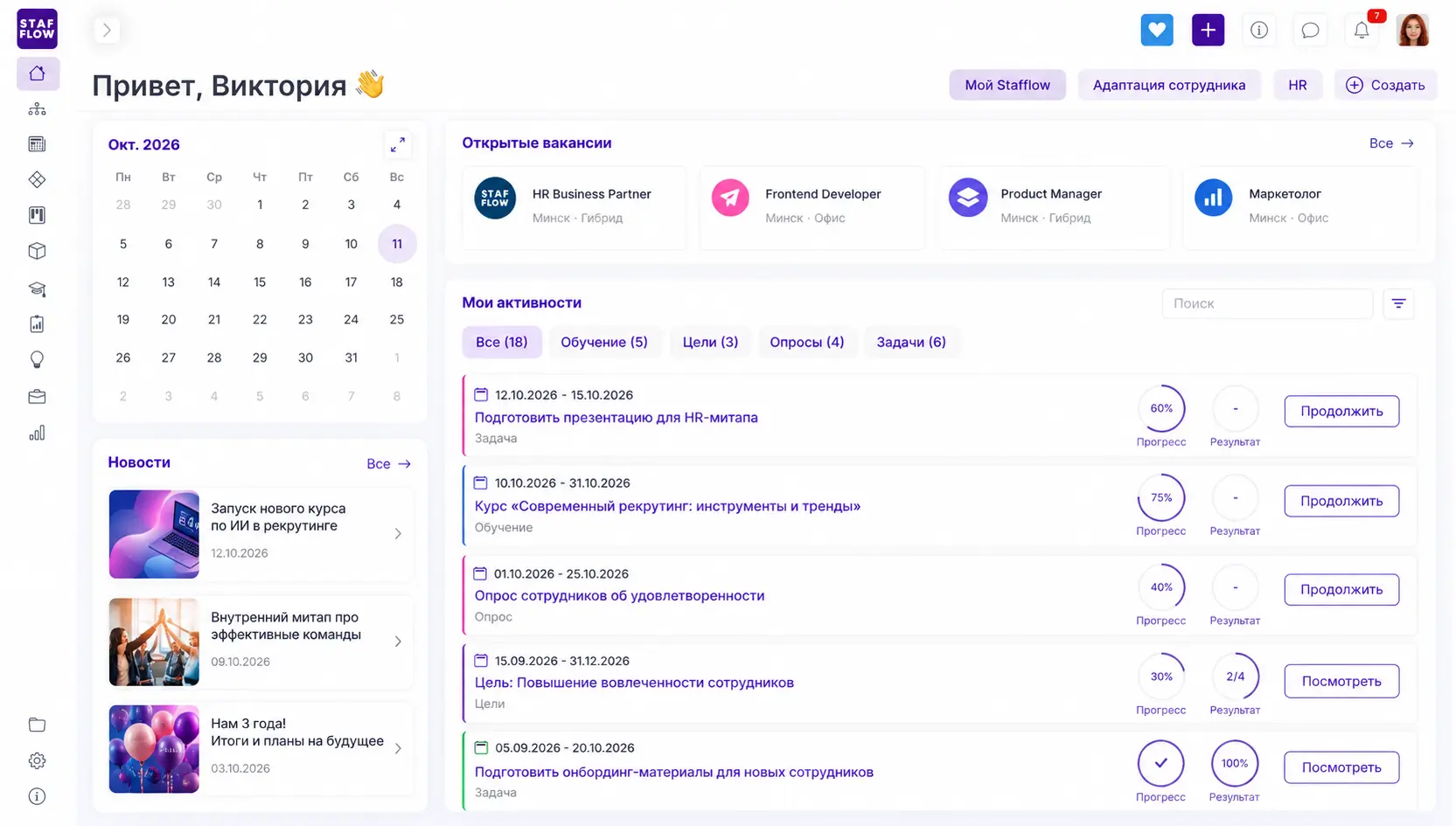The width and height of the screenshot is (1456, 826).
Task: Select the 'Мой Stafflow' tab
Action: 1007,85
